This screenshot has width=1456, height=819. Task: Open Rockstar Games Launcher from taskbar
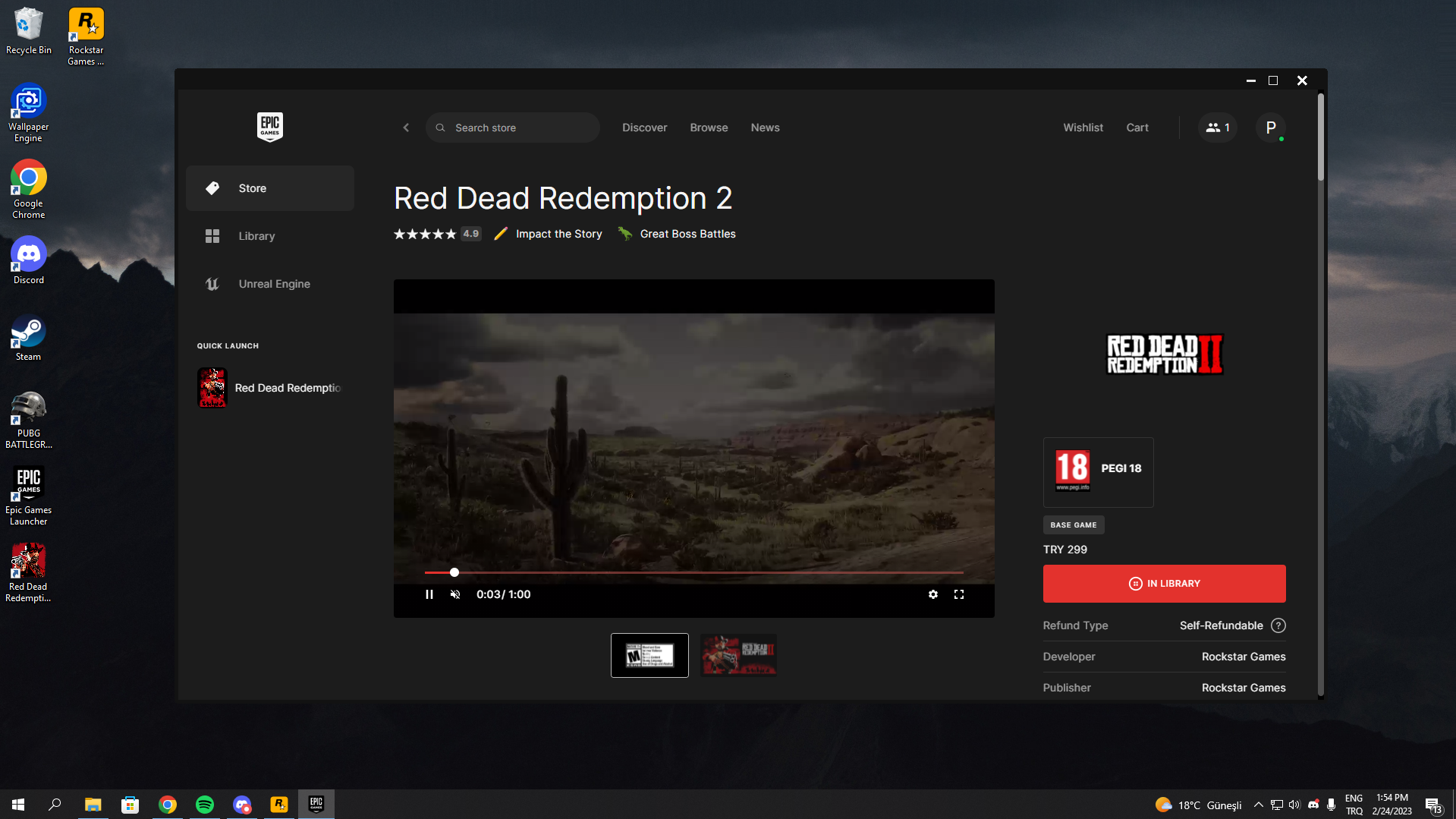coord(279,805)
